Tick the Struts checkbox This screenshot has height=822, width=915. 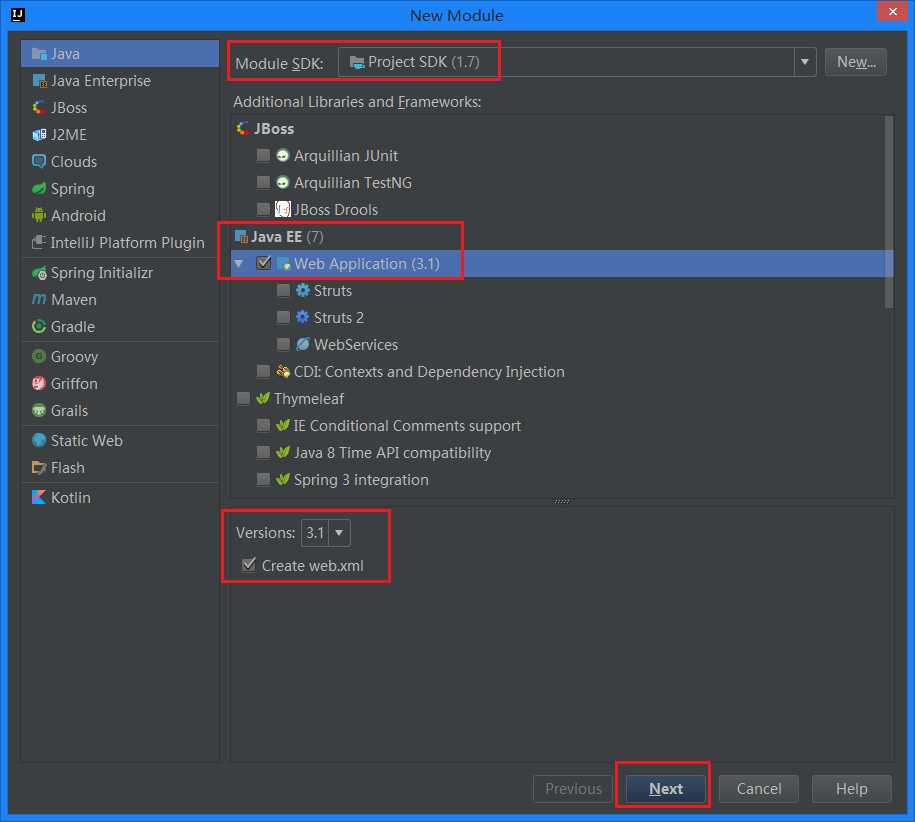point(283,291)
